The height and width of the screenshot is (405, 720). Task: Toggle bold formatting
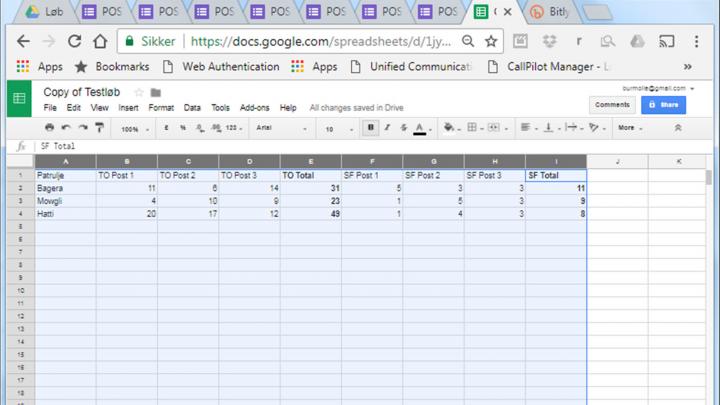(371, 128)
